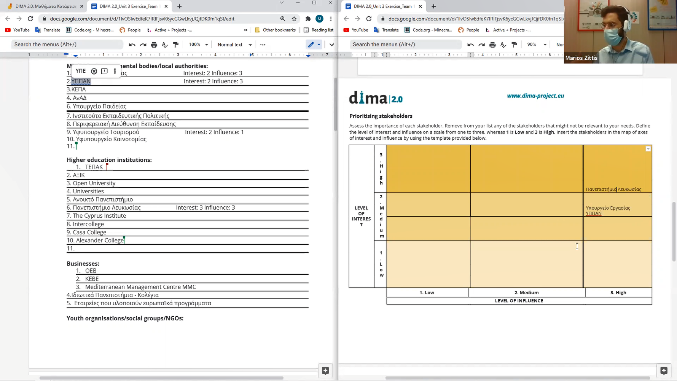Click the vertical scrollbar of the right document
Image resolution: width=677 pixels, height=381 pixels.
click(x=674, y=231)
